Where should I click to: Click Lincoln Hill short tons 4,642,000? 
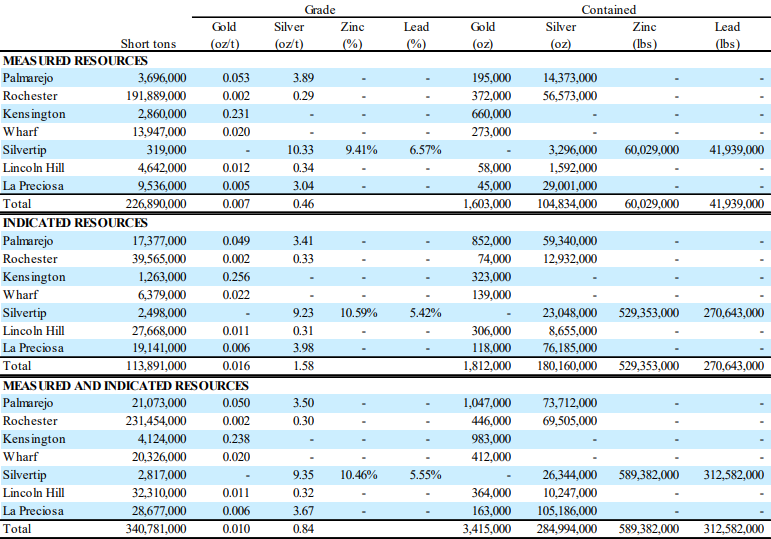click(162, 168)
